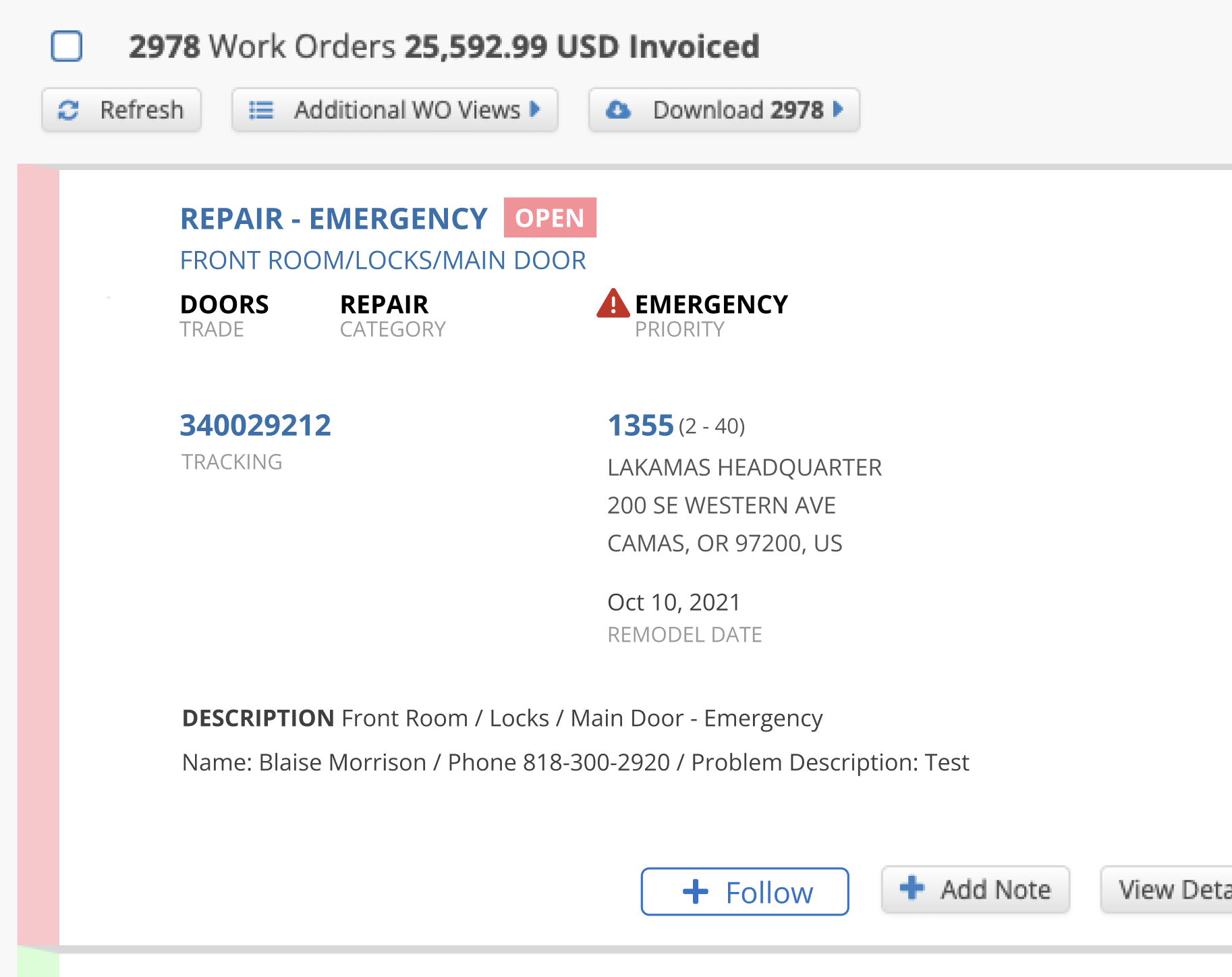The width and height of the screenshot is (1232, 977).
Task: Open the REPAIR - EMERGENCY title link
Action: point(334,219)
